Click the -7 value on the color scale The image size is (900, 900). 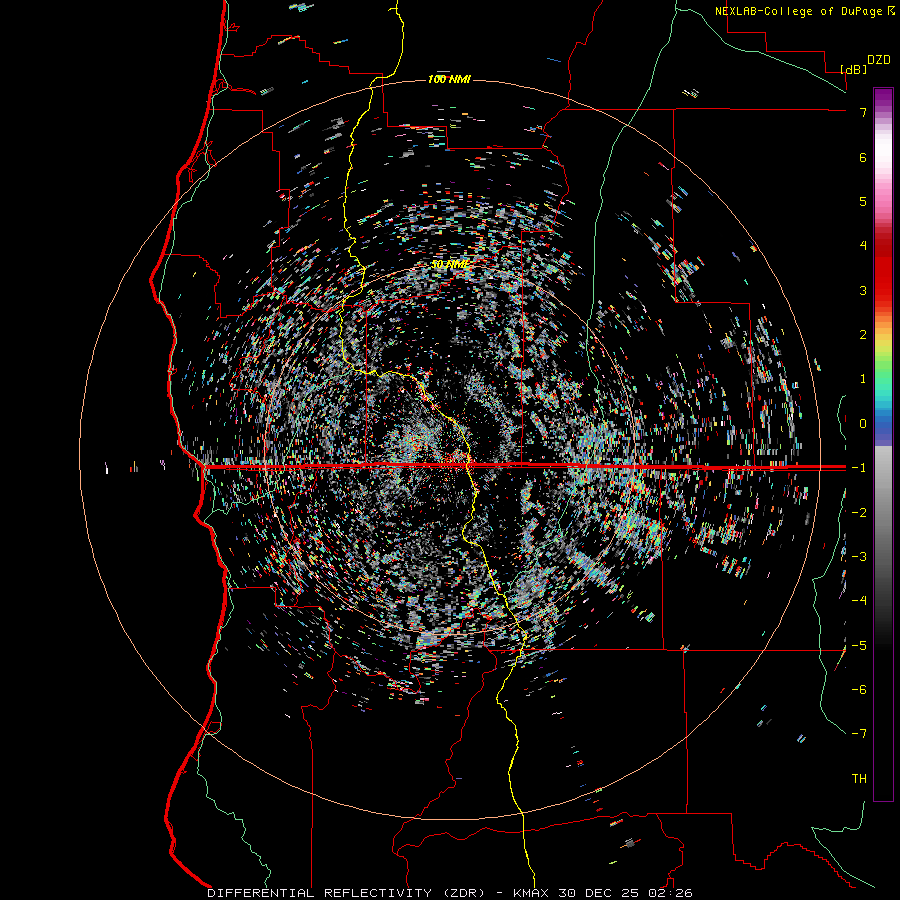(x=859, y=734)
